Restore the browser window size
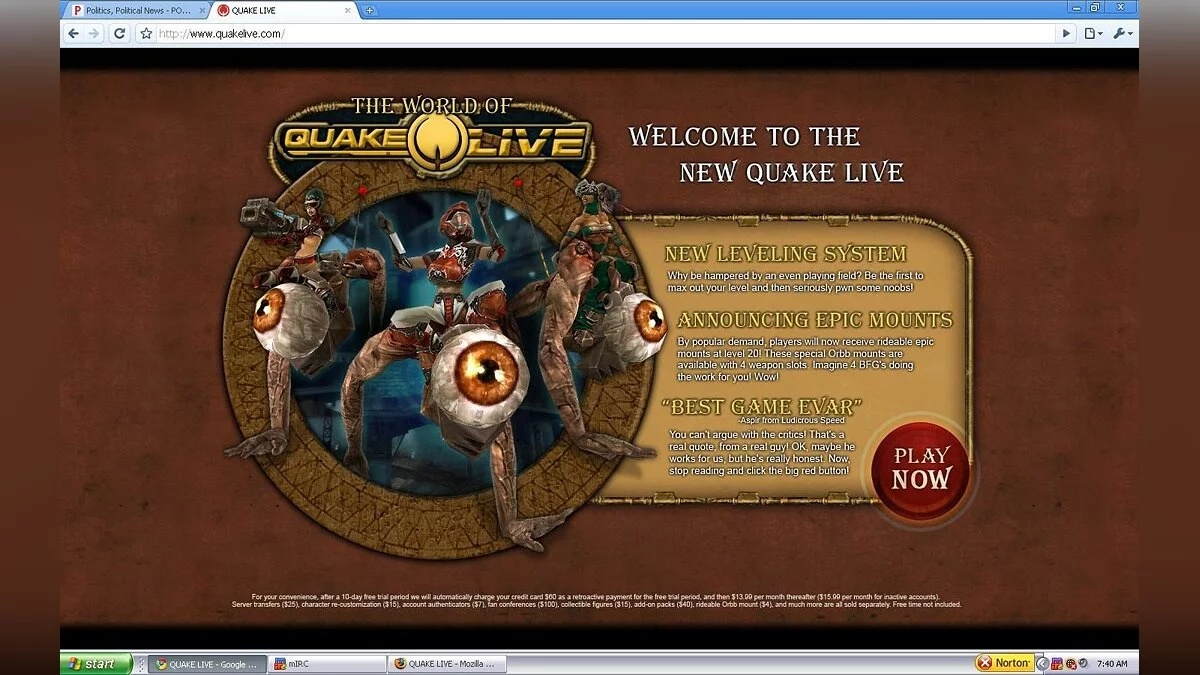Image resolution: width=1200 pixels, height=675 pixels. (x=1095, y=7)
